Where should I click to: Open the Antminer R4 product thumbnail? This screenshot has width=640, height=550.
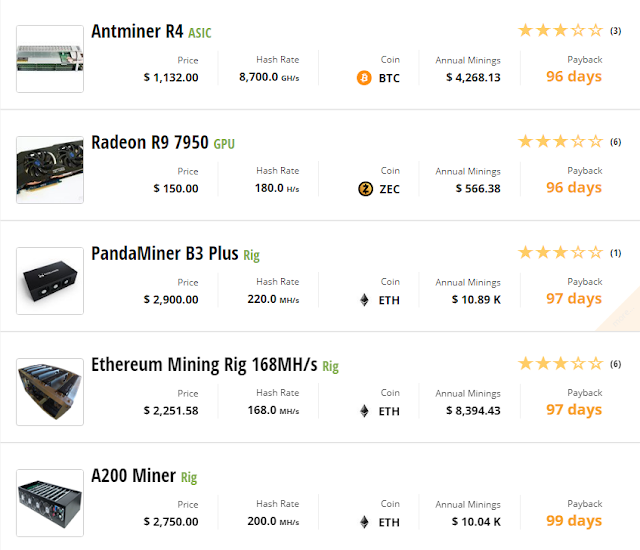(50, 59)
